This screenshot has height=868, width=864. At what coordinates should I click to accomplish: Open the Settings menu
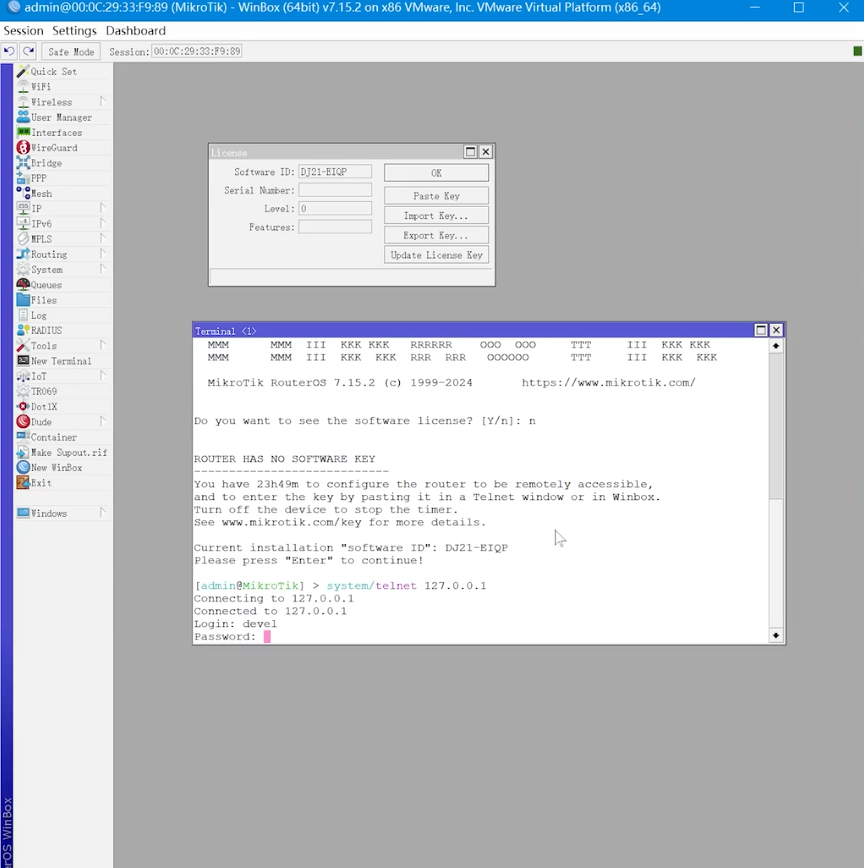click(x=74, y=30)
